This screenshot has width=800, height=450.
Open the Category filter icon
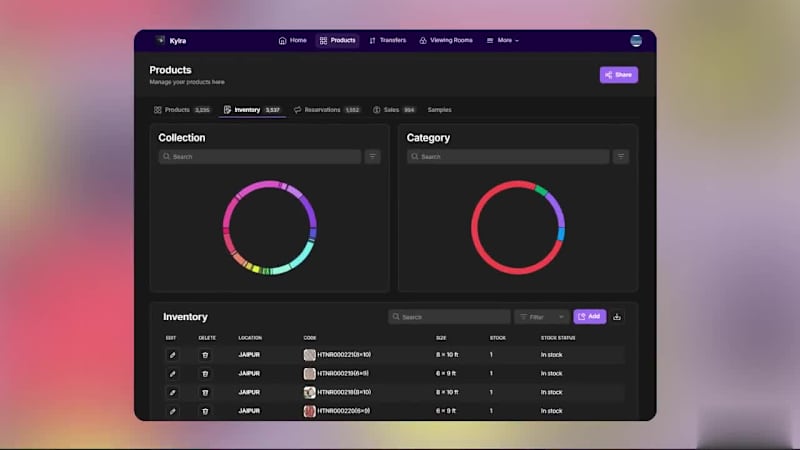(621, 157)
